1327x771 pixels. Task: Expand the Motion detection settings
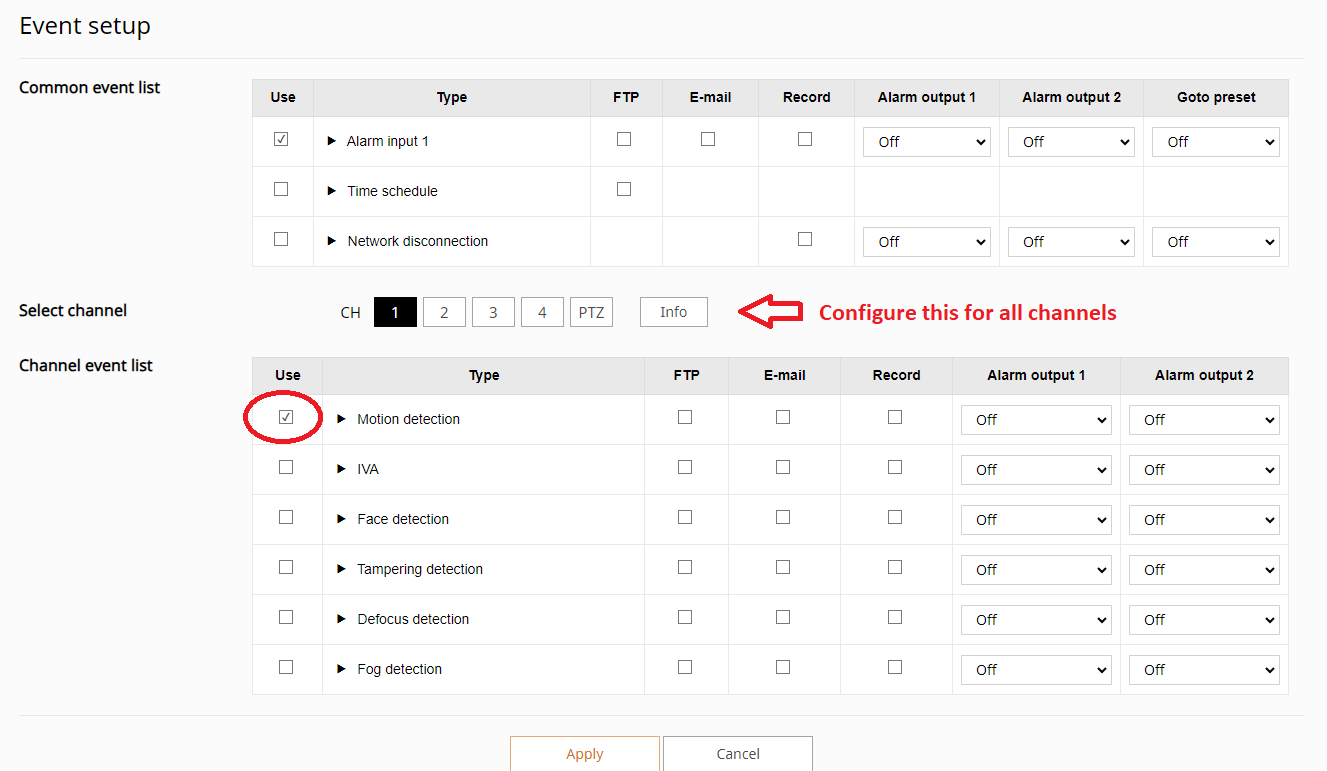pyautogui.click(x=341, y=419)
